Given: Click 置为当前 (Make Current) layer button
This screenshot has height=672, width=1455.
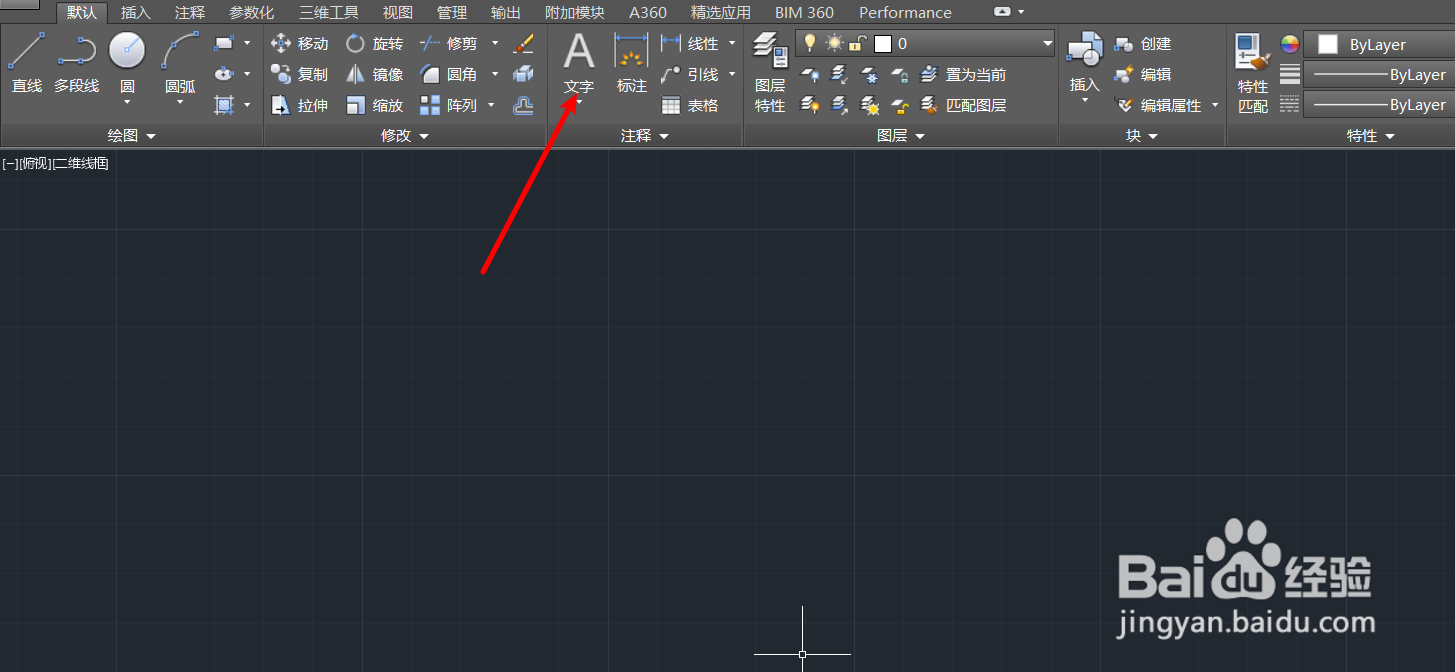Looking at the screenshot, I should [x=964, y=75].
